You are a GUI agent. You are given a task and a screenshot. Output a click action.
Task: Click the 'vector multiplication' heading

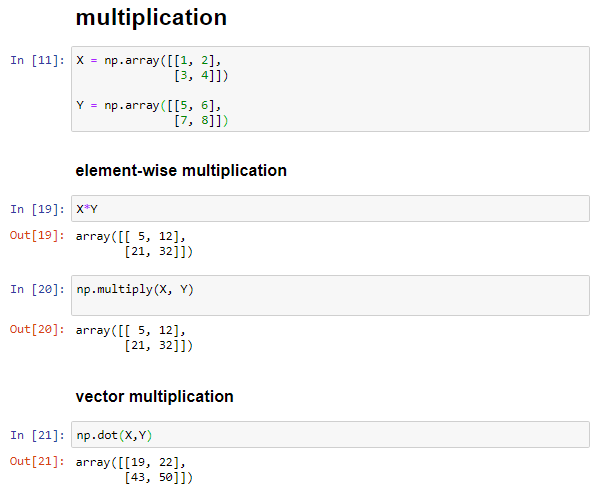click(154, 396)
